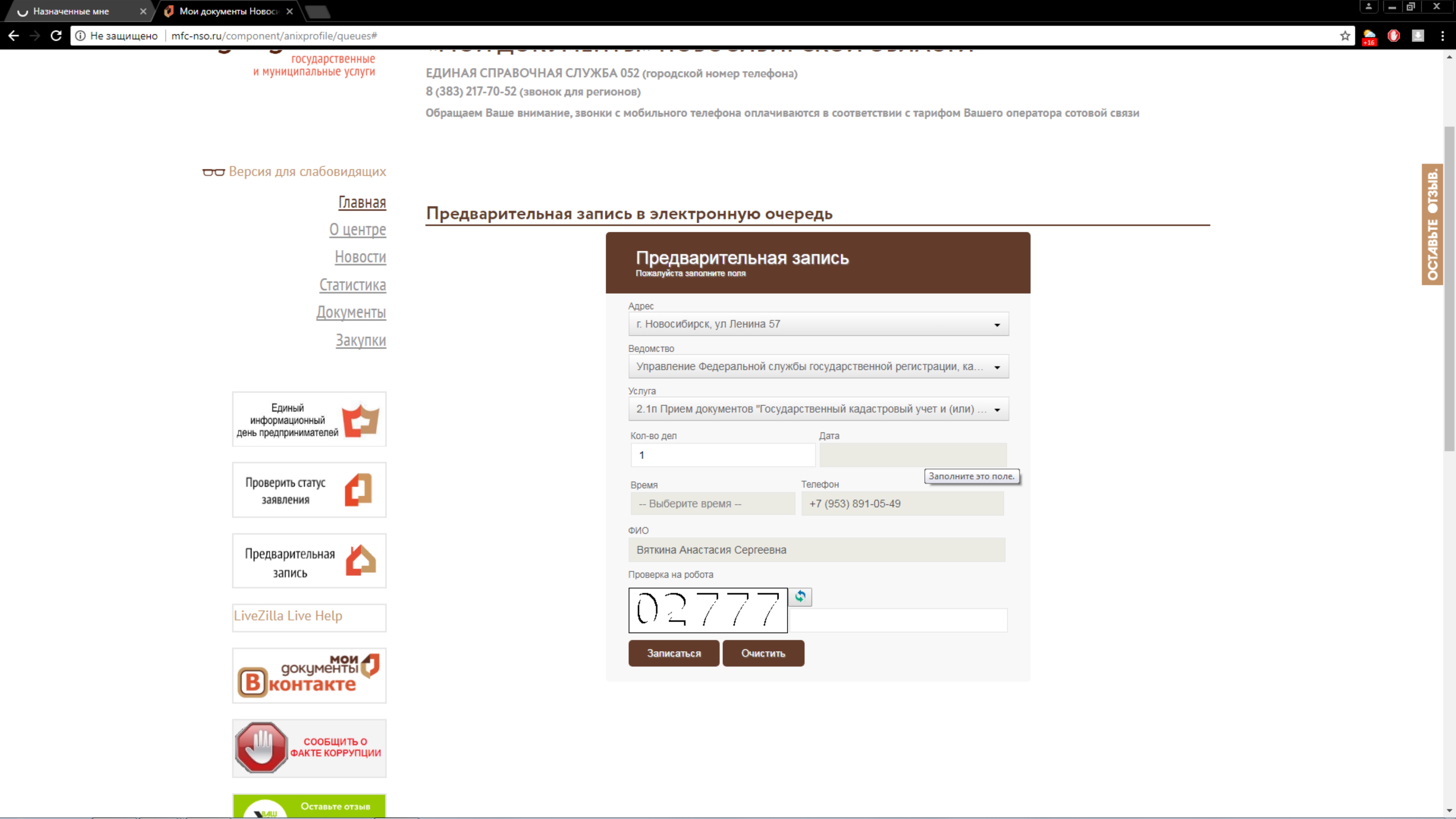The height and width of the screenshot is (819, 1456).
Task: Open Статистика section
Action: coord(352,285)
